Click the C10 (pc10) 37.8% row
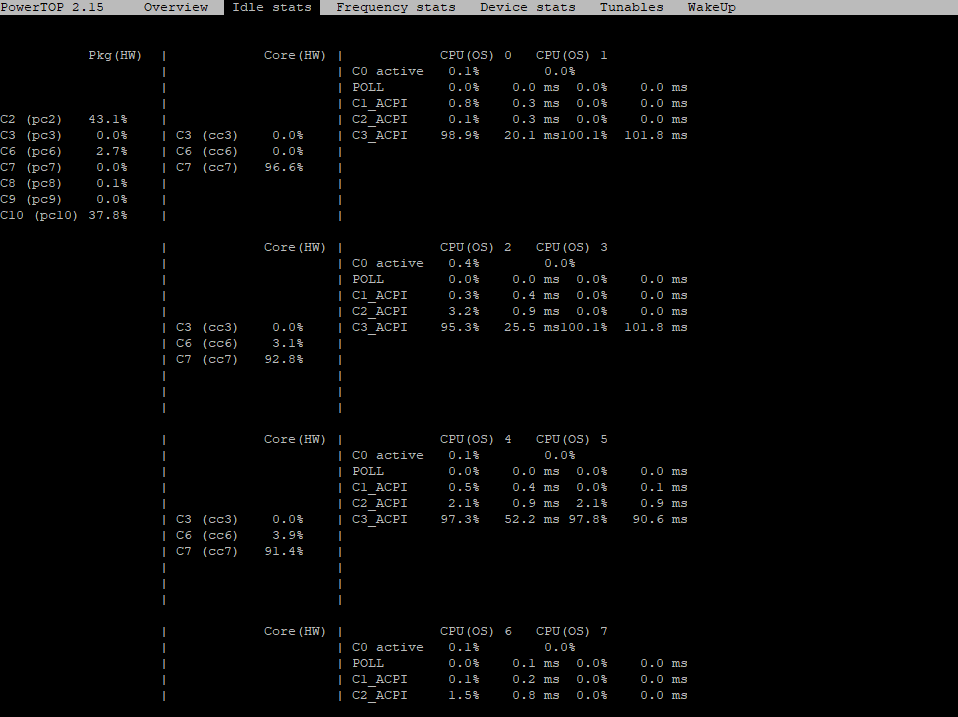 click(64, 216)
